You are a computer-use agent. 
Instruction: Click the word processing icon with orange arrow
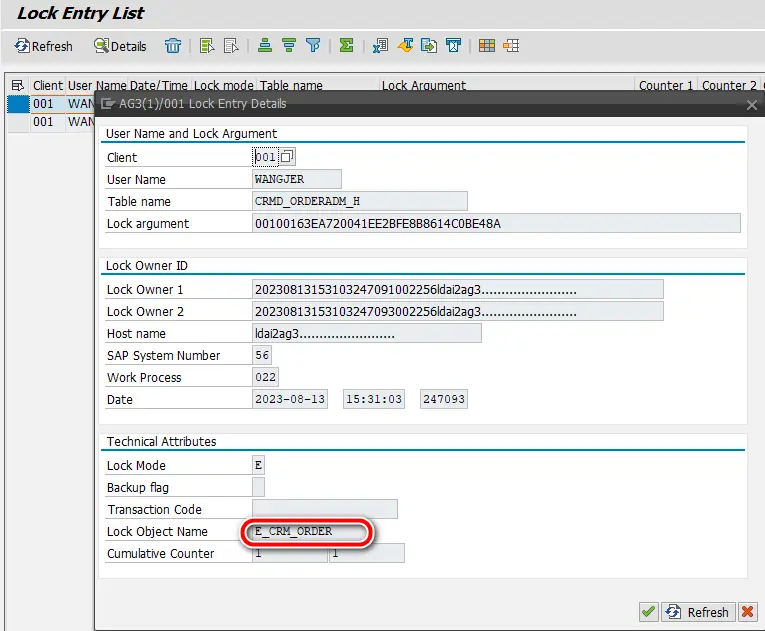(405, 45)
